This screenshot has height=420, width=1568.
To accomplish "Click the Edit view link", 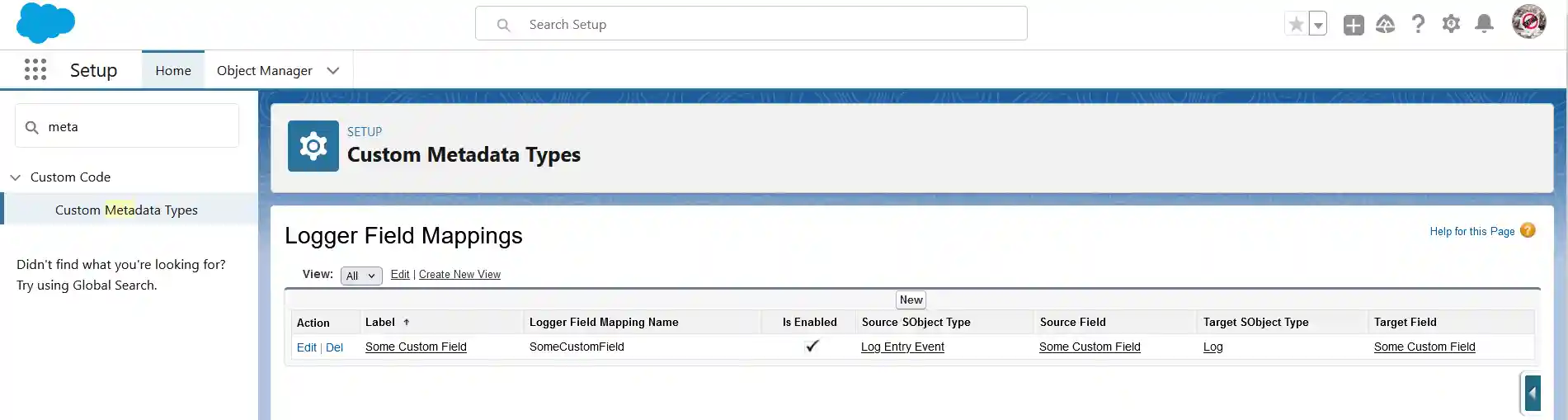I will tap(400, 275).
